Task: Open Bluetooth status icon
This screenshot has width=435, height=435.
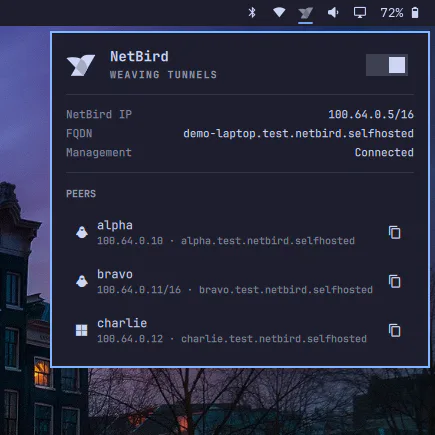Action: (252, 13)
